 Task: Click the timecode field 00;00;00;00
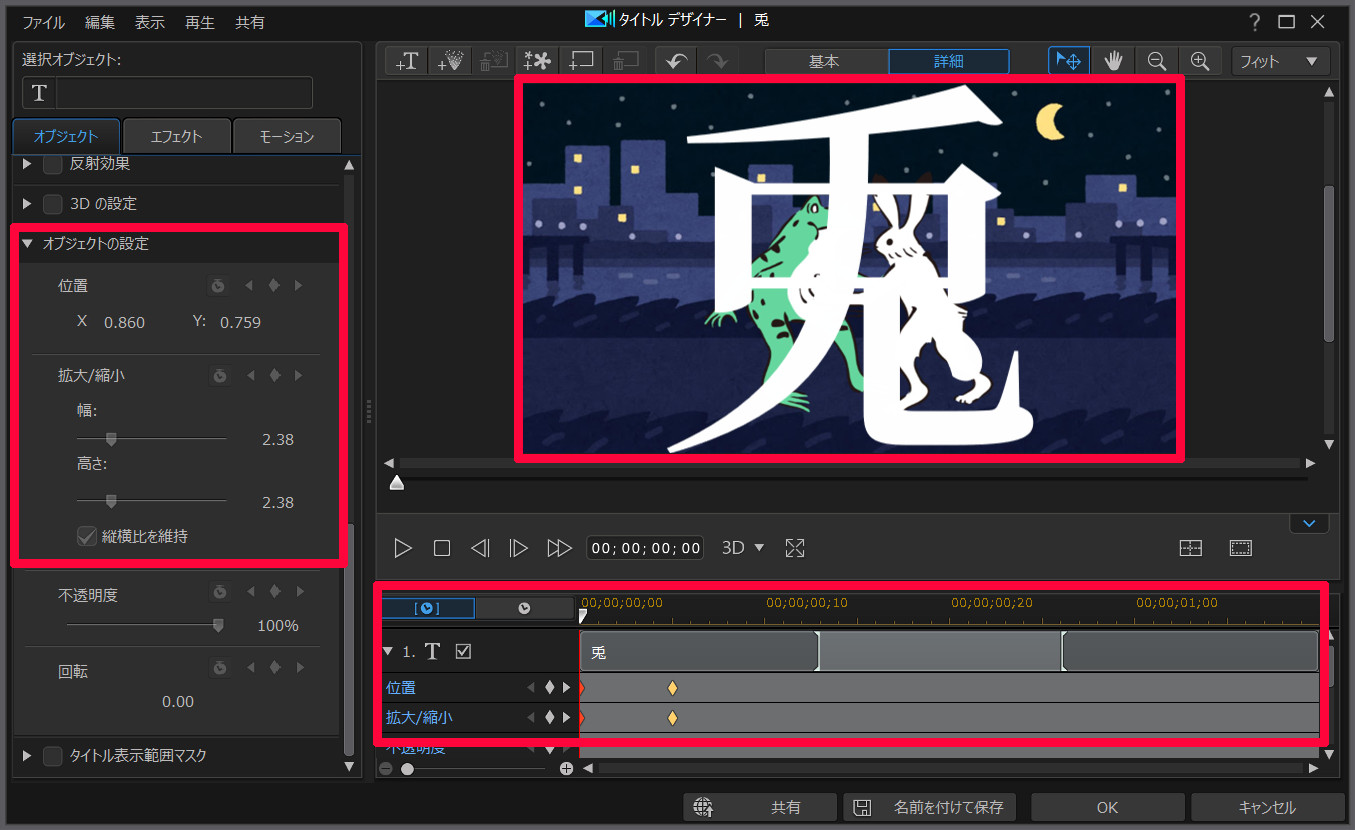[x=645, y=548]
